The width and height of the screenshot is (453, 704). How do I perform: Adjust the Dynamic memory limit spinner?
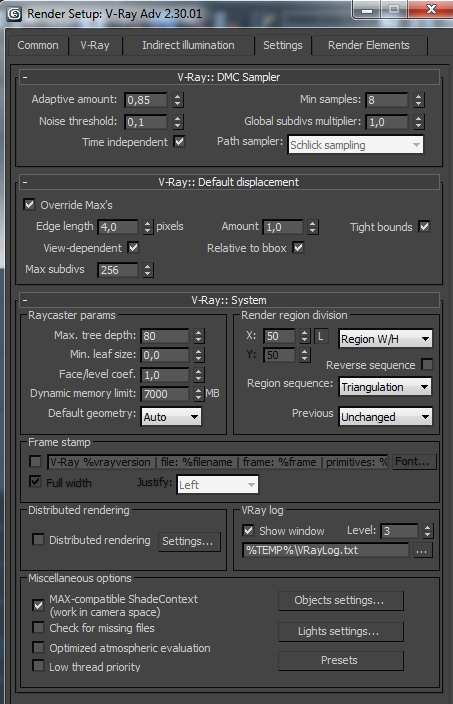click(198, 394)
